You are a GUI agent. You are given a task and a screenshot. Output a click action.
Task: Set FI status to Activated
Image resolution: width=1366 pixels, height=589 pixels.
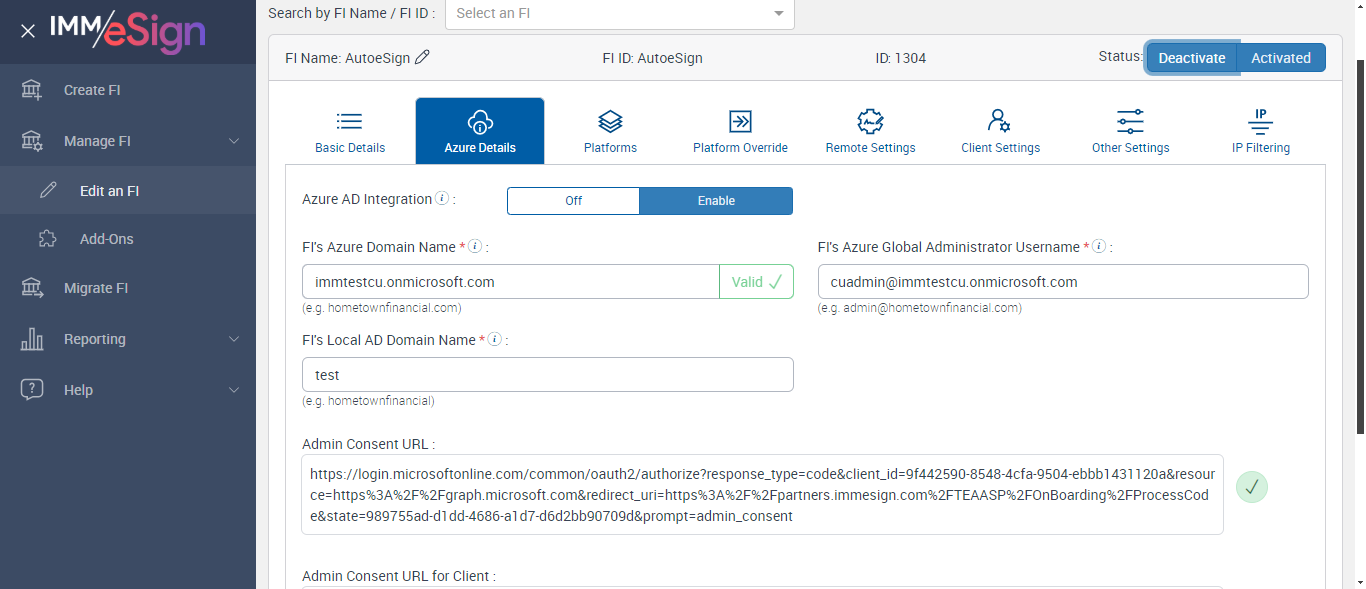(1281, 58)
